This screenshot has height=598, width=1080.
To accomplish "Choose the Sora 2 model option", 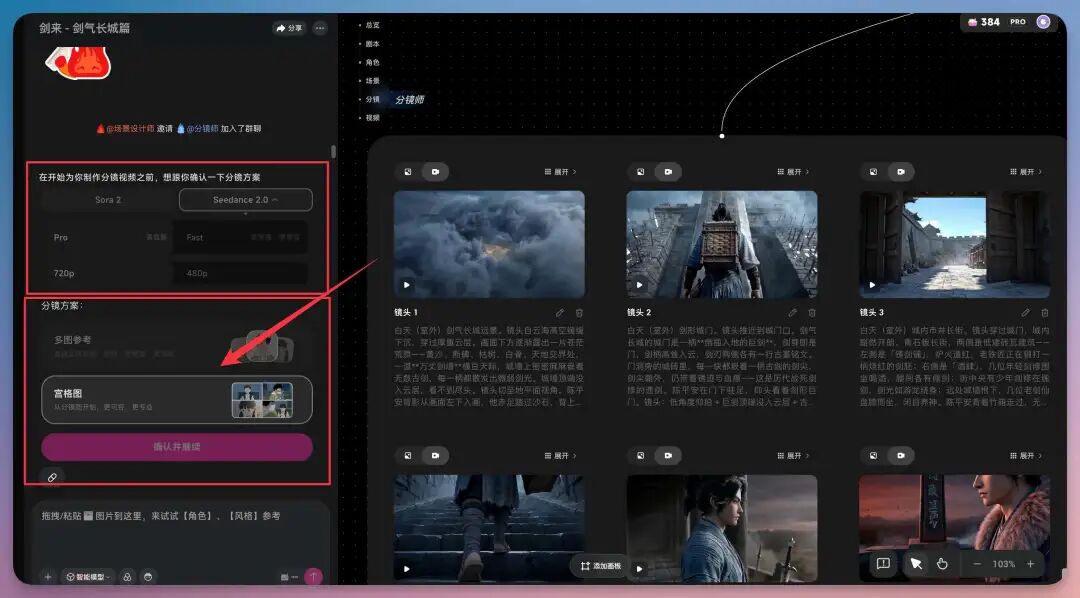I will [x=108, y=200].
